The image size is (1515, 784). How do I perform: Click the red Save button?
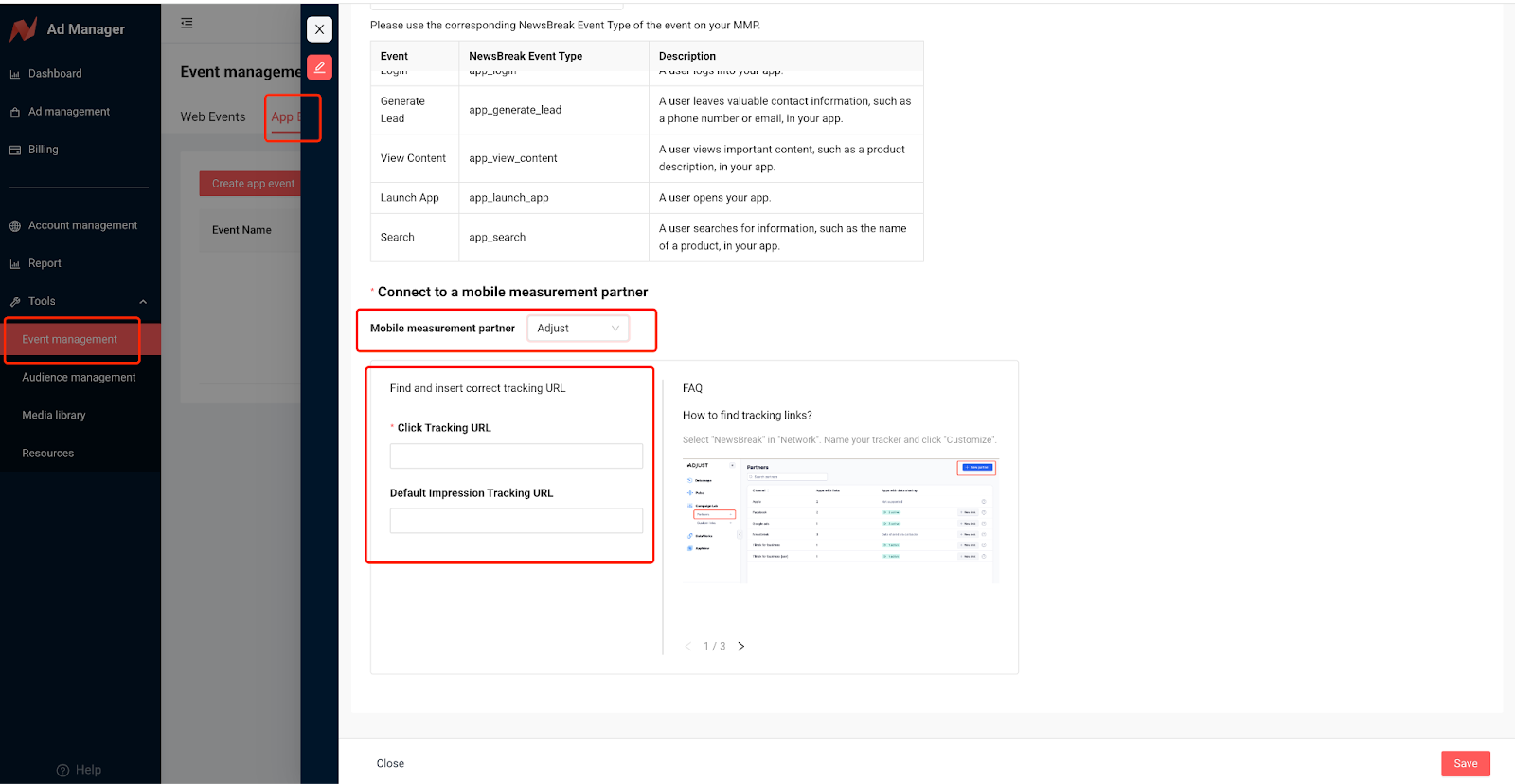click(1466, 763)
